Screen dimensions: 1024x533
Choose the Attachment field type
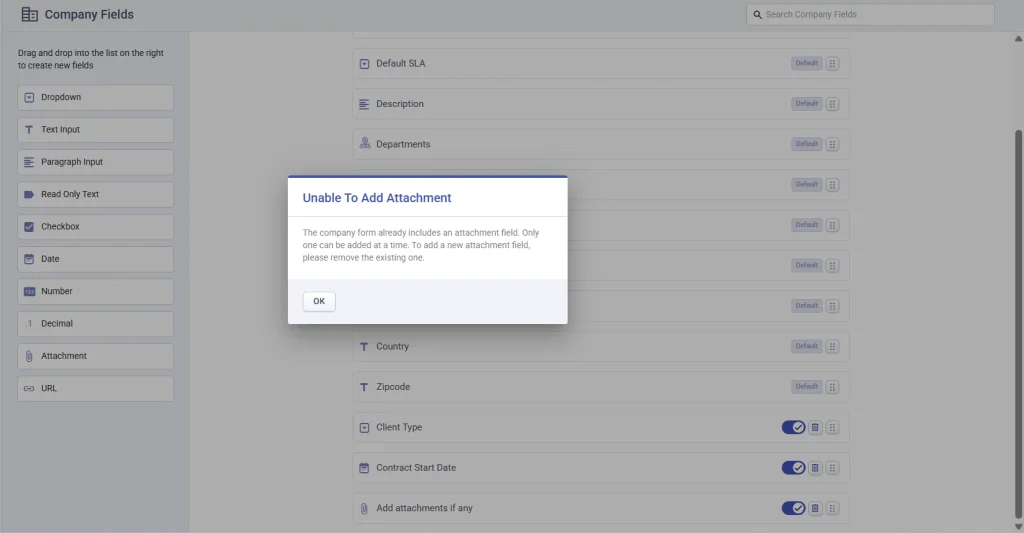(95, 356)
